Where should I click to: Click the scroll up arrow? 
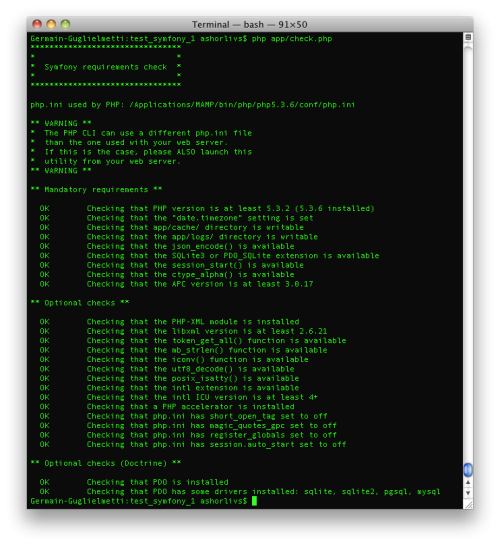coord(468,482)
